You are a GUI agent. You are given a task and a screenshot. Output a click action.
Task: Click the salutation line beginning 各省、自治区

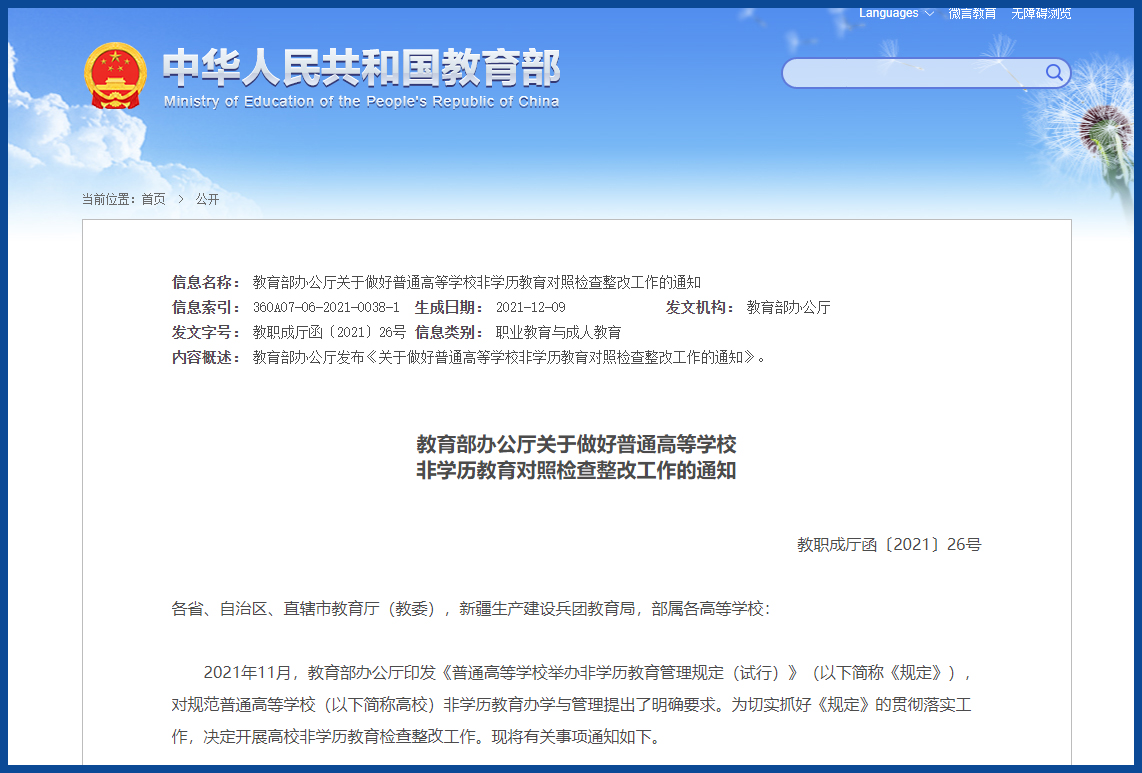click(x=471, y=608)
